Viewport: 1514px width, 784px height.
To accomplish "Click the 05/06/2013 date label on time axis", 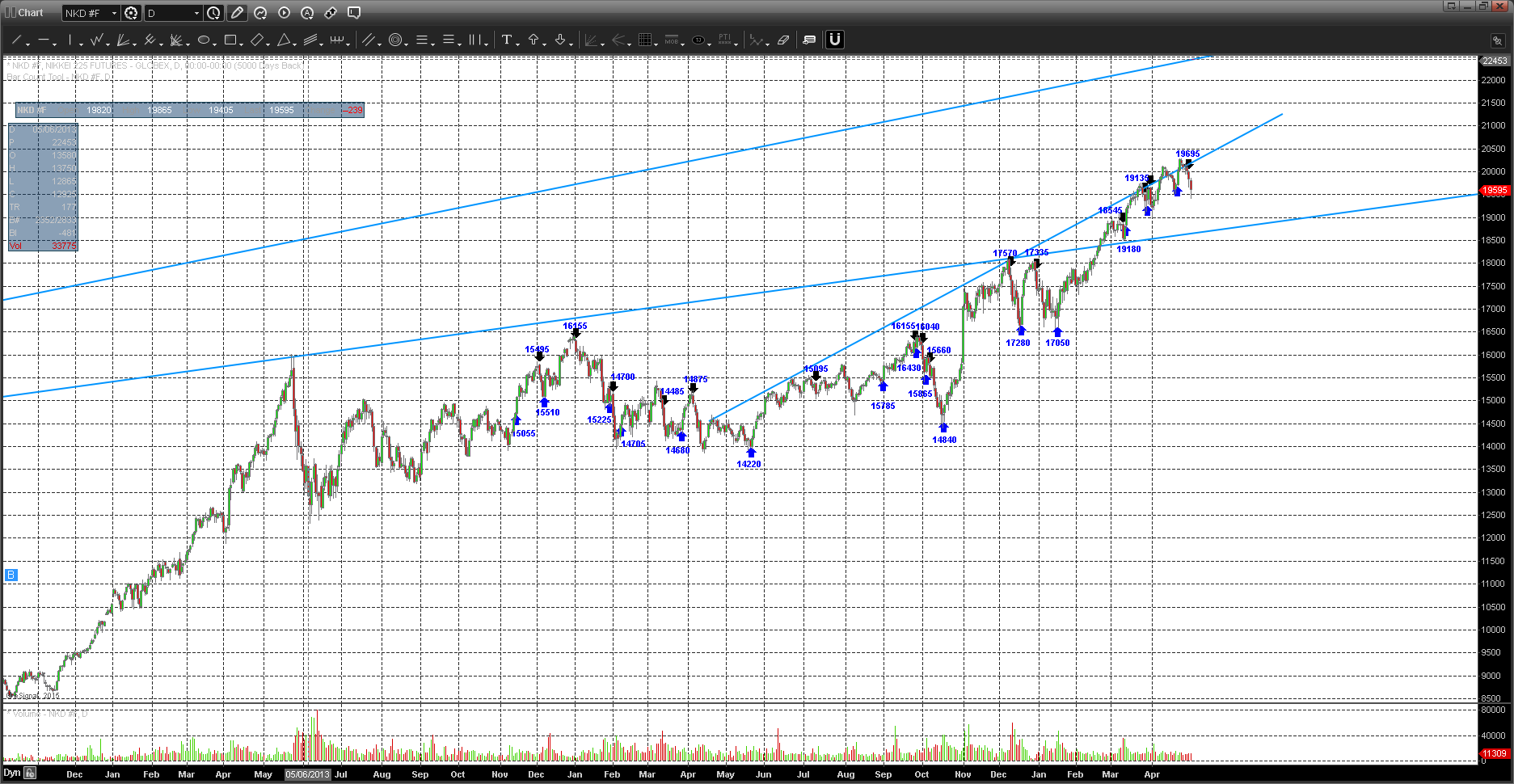I will (307, 774).
